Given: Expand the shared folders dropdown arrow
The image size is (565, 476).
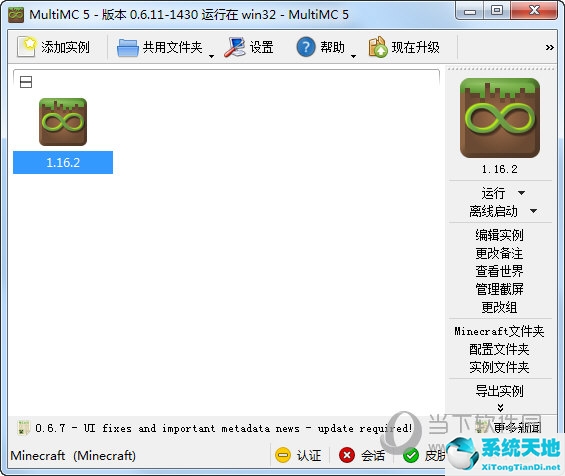Looking at the screenshot, I should 212,56.
